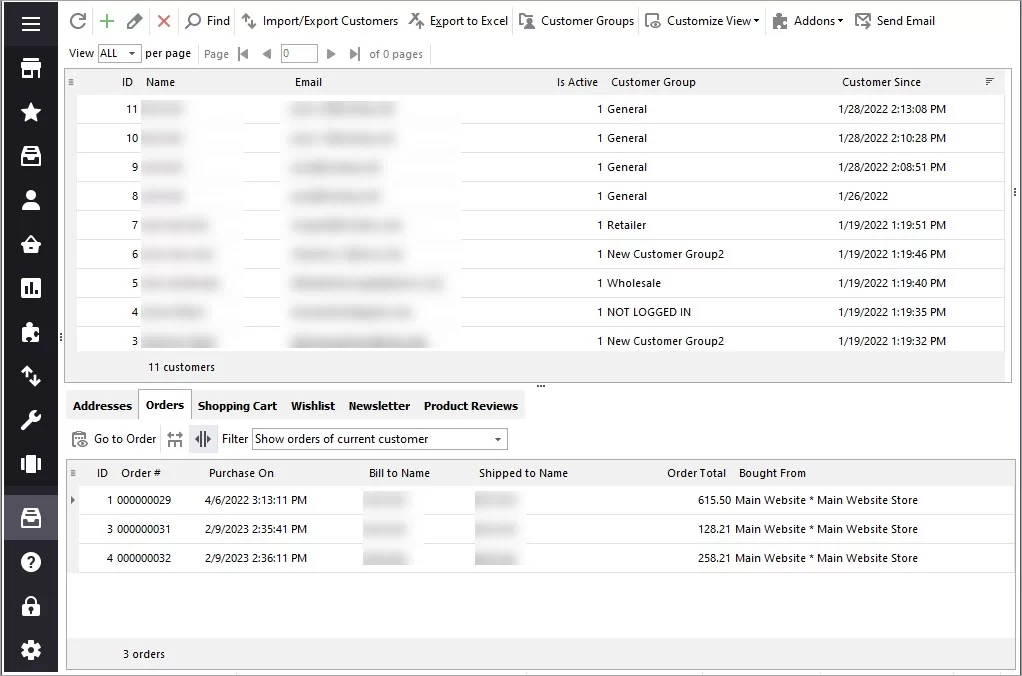Open grid sort options icon near Customer Since

pyautogui.click(x=989, y=81)
